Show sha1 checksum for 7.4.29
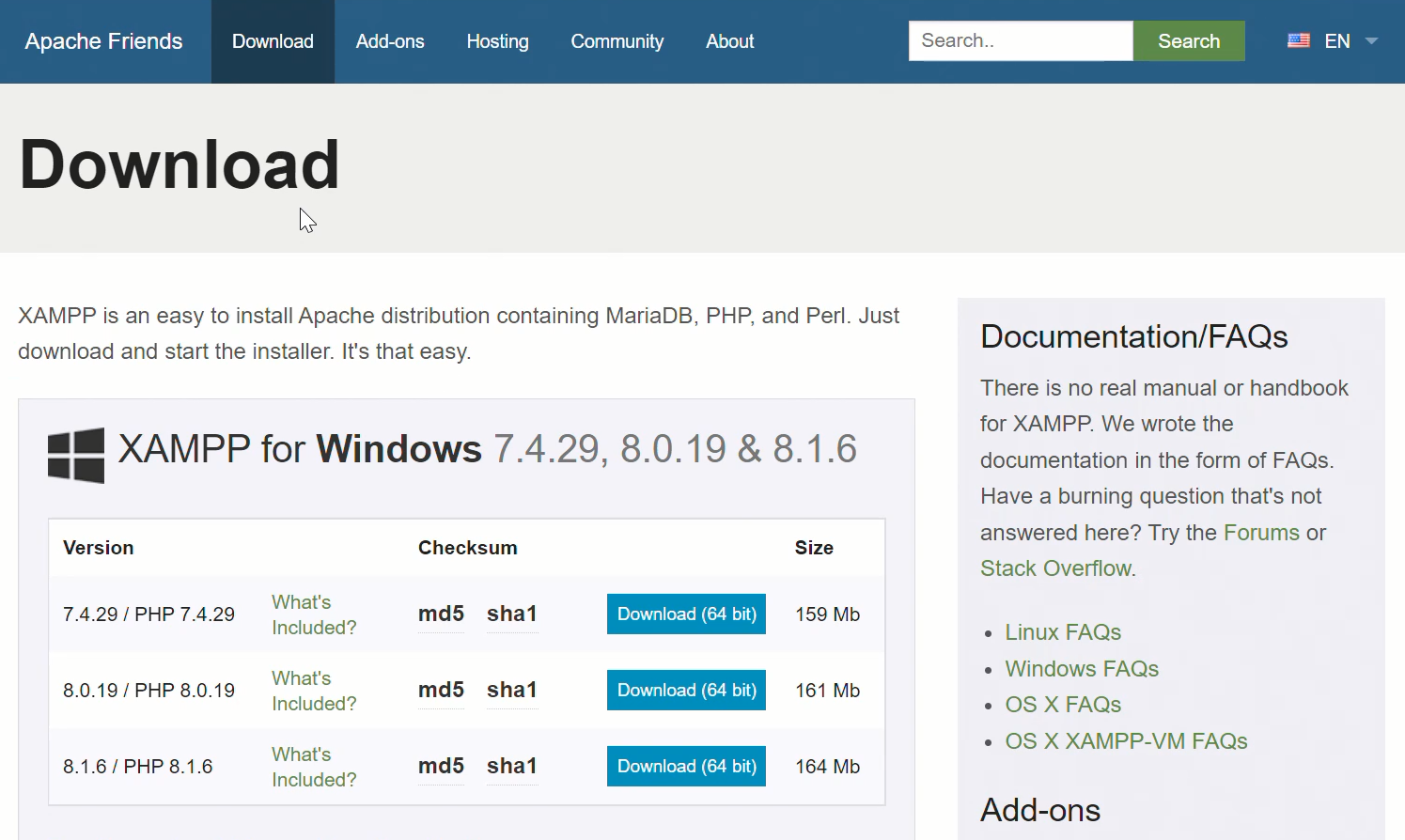The height and width of the screenshot is (840, 1405). (511, 614)
